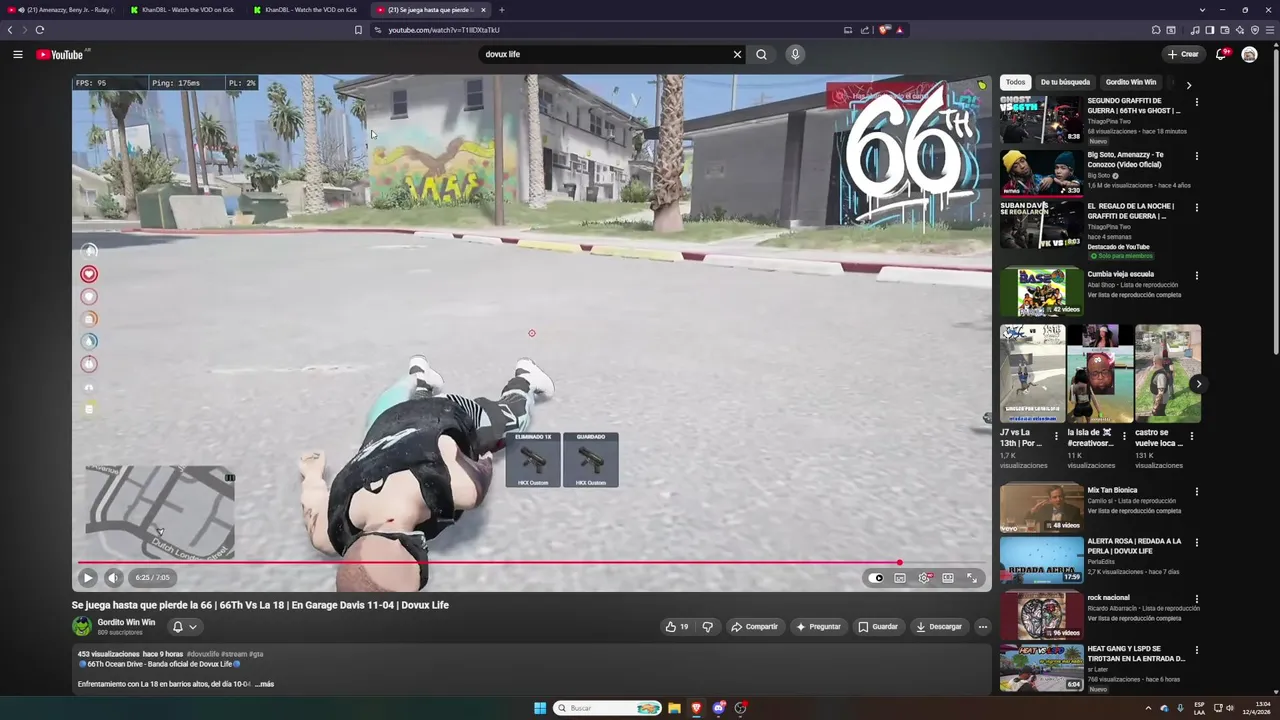Close the current YouTube tab

(483, 10)
